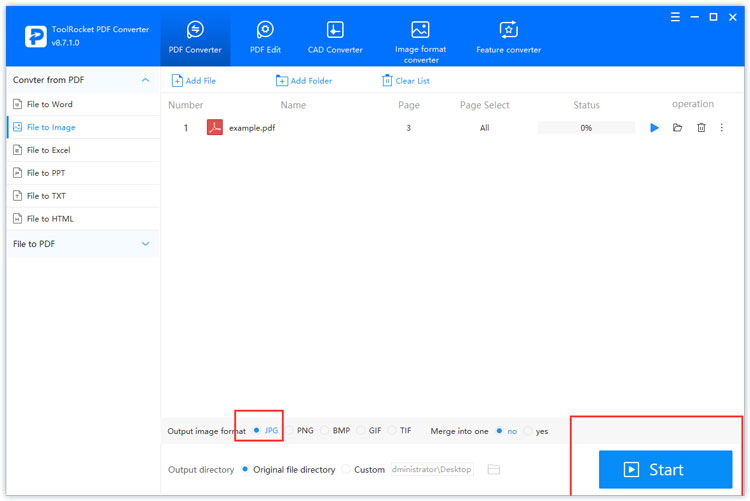Click the All page select value
The image size is (750, 501).
(485, 128)
